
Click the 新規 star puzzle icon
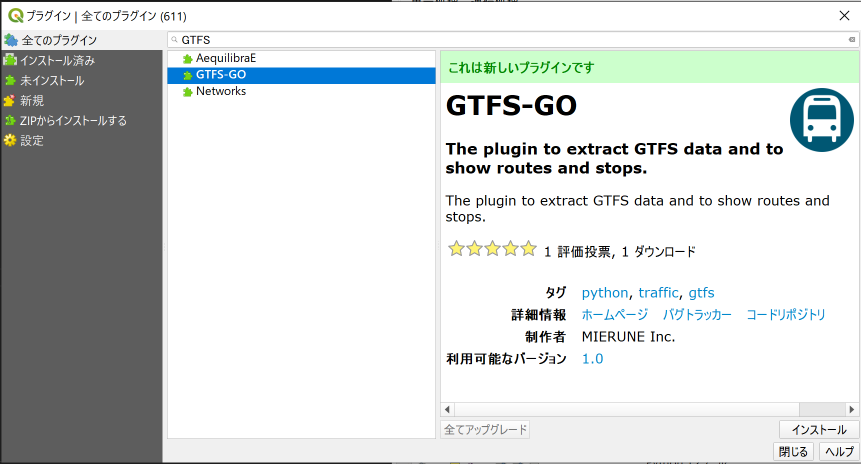pyautogui.click(x=9, y=100)
